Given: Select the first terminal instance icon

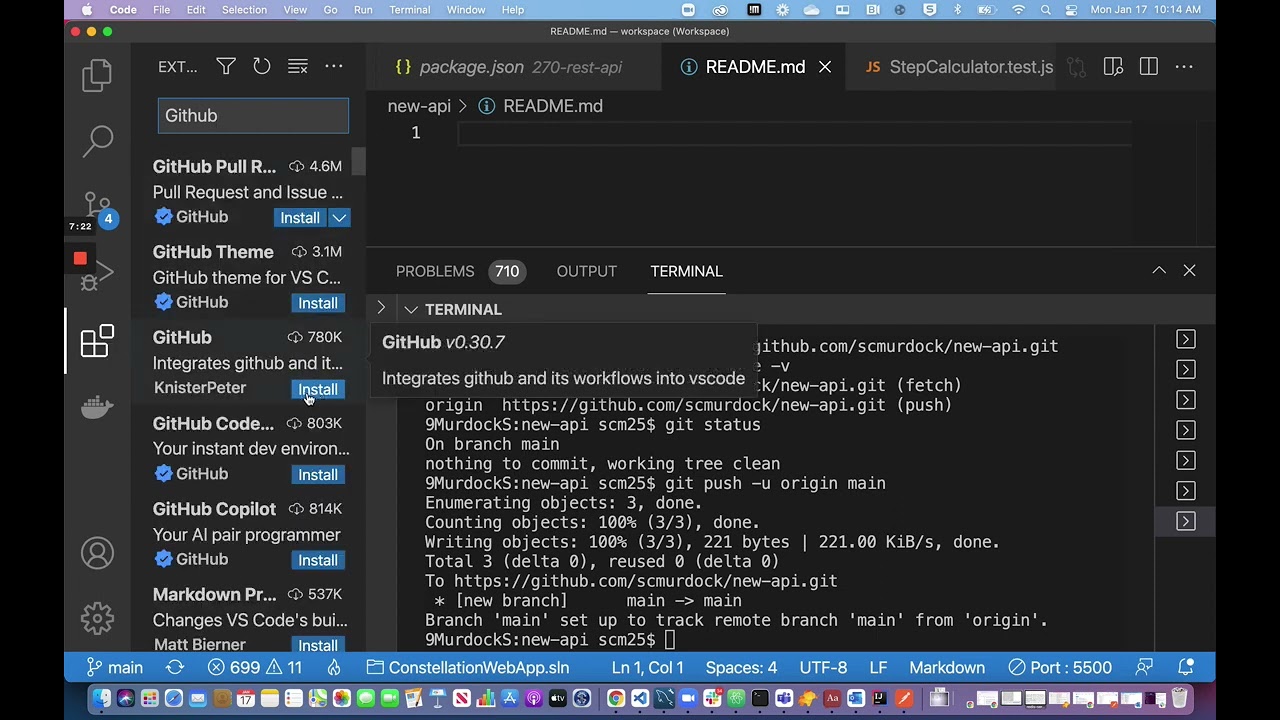Looking at the screenshot, I should tap(1185, 340).
